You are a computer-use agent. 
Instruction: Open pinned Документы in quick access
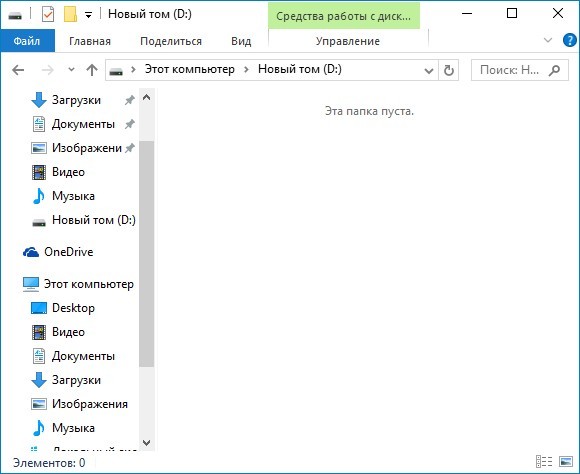[x=83, y=124]
